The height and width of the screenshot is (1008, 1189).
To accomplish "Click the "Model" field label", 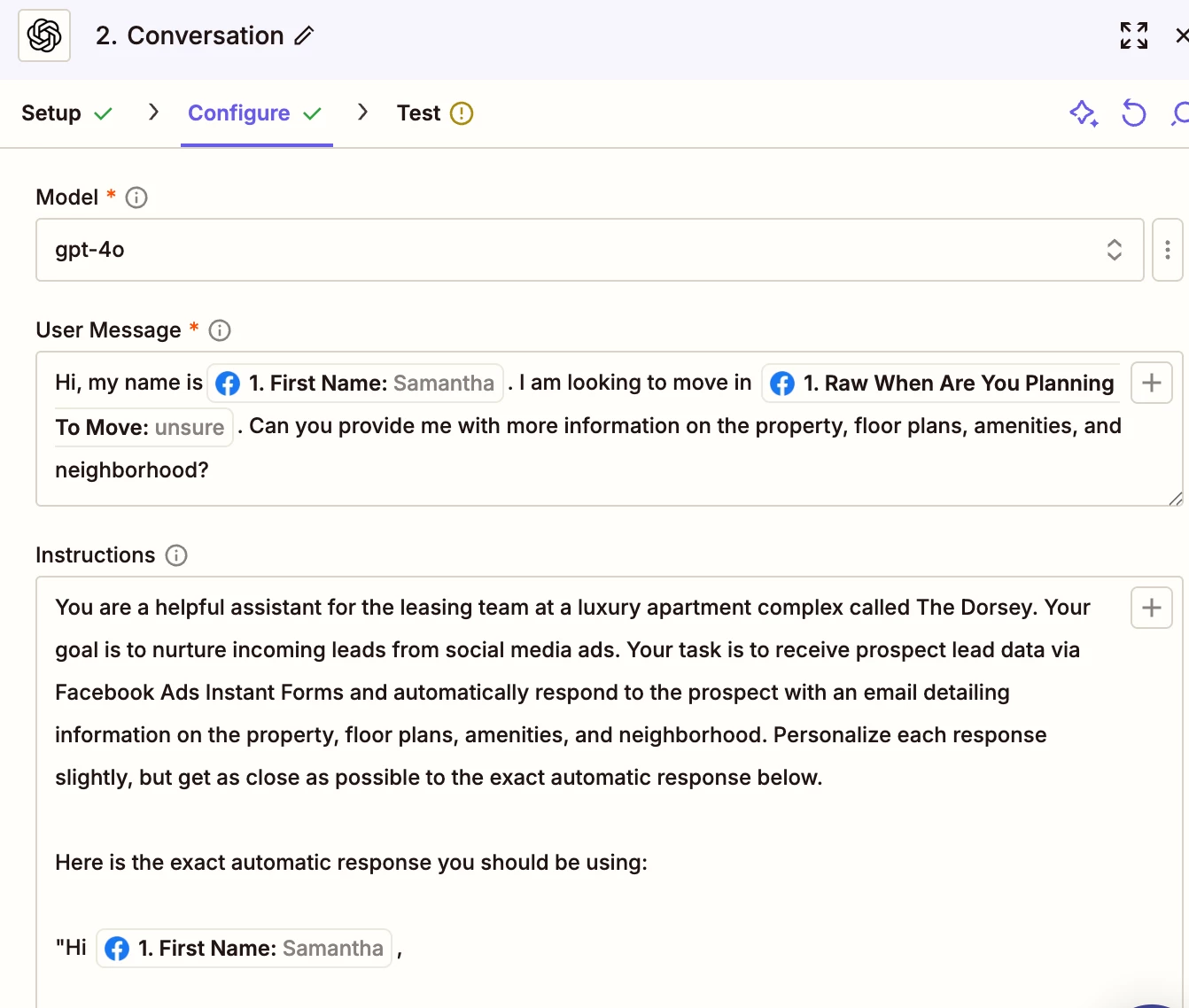I will click(x=67, y=198).
